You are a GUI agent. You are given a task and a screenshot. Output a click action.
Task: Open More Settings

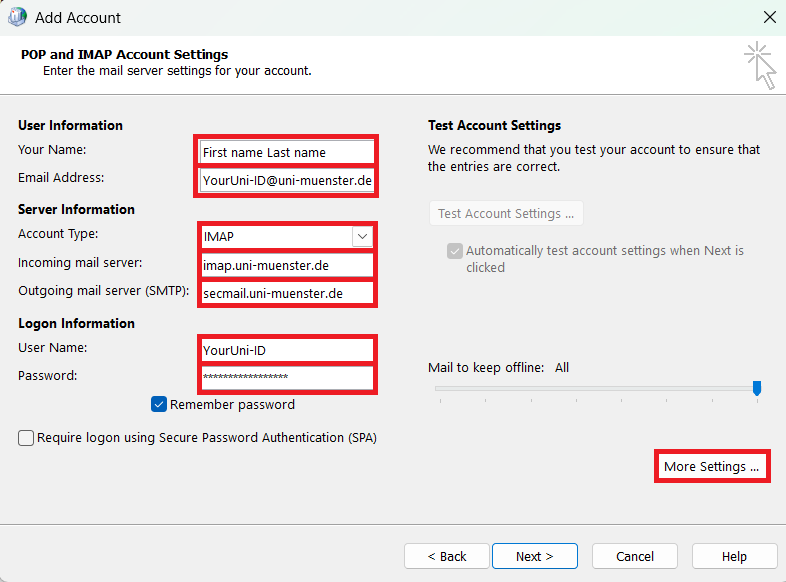tap(712, 467)
